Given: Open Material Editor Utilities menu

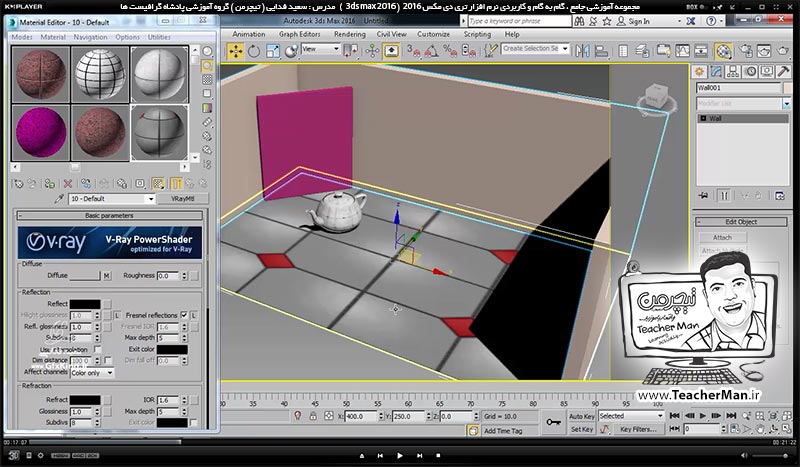Looking at the screenshot, I should 159,37.
